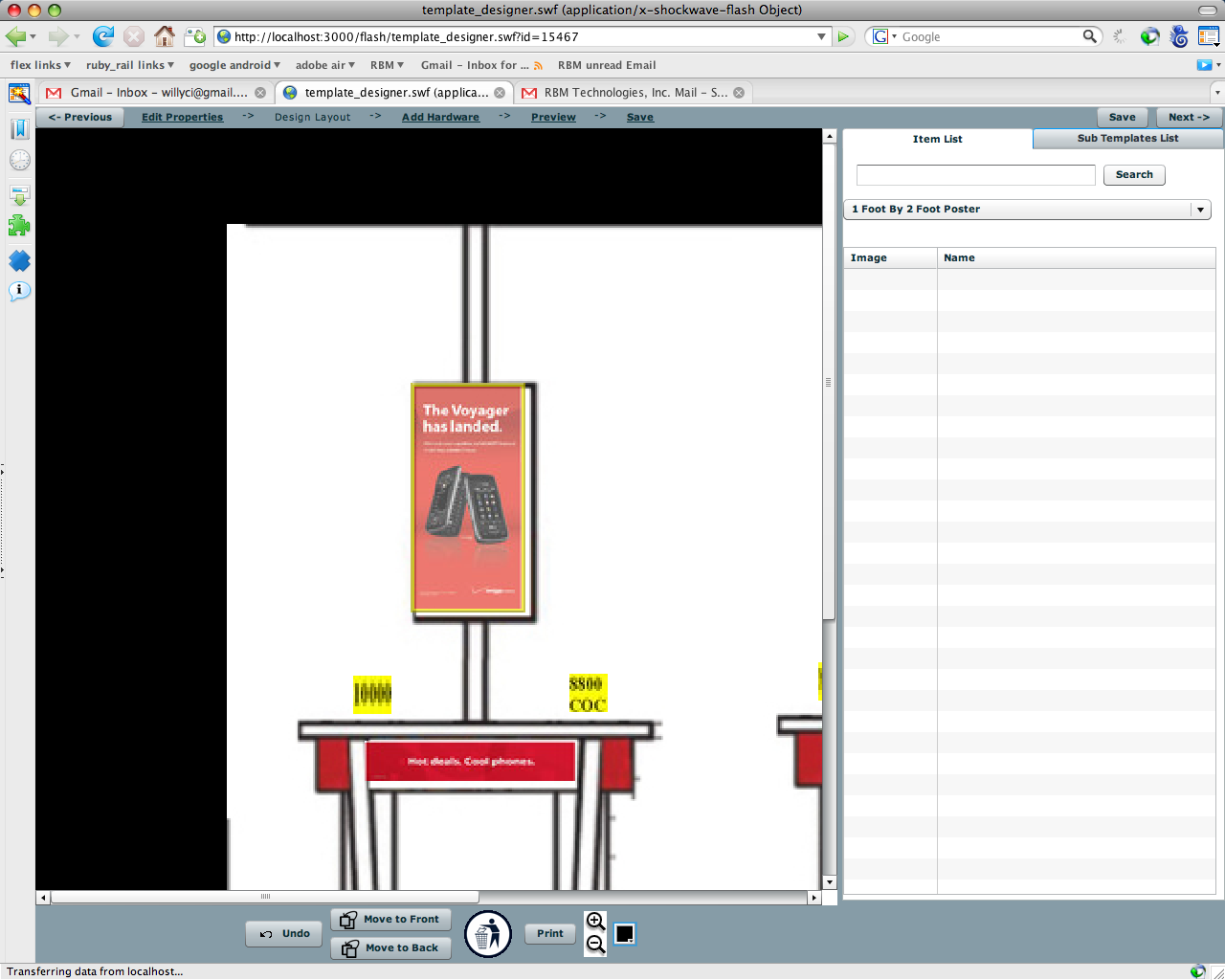The width and height of the screenshot is (1225, 980).
Task: Open the bookmarks sidebar icon
Action: 19,129
